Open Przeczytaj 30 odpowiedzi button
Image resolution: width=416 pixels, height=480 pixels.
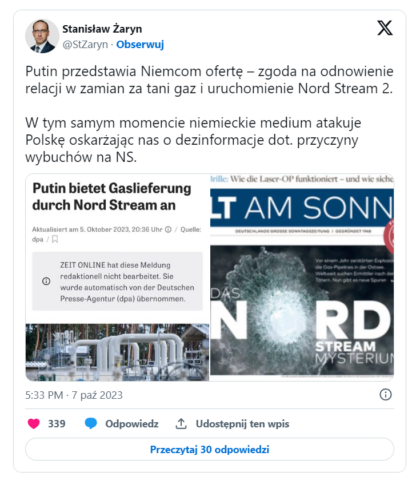(x=210, y=449)
